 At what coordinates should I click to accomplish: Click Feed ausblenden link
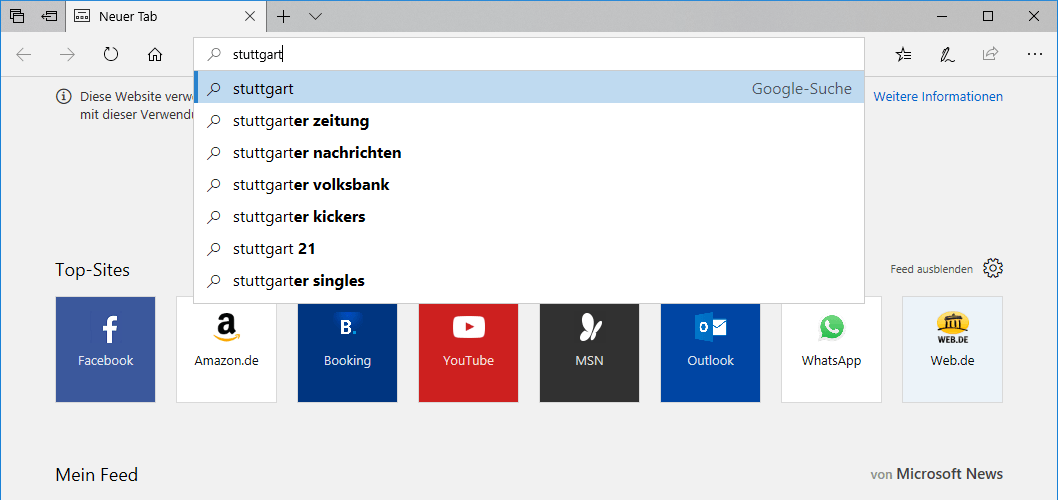pyautogui.click(x=931, y=269)
